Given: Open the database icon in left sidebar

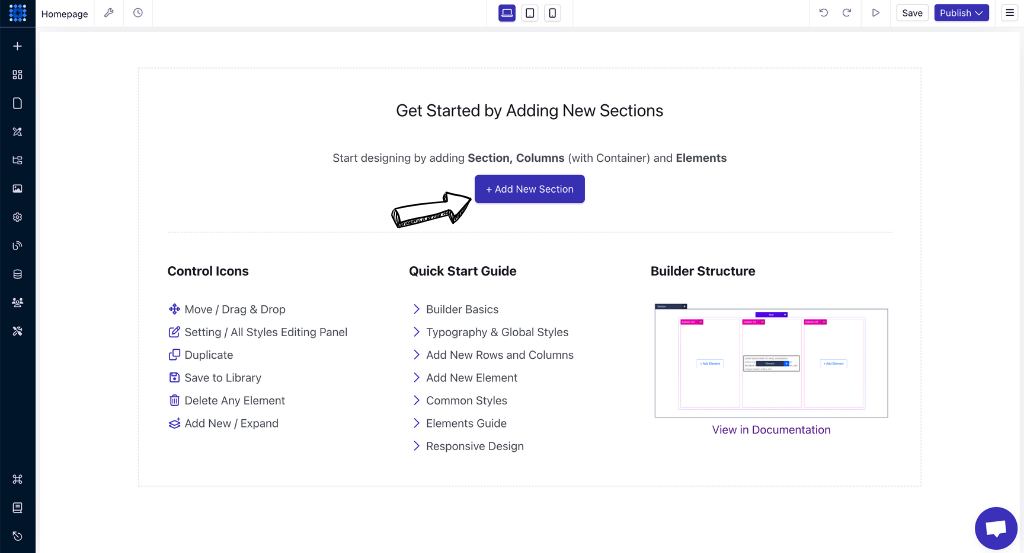Looking at the screenshot, I should coord(18,274).
